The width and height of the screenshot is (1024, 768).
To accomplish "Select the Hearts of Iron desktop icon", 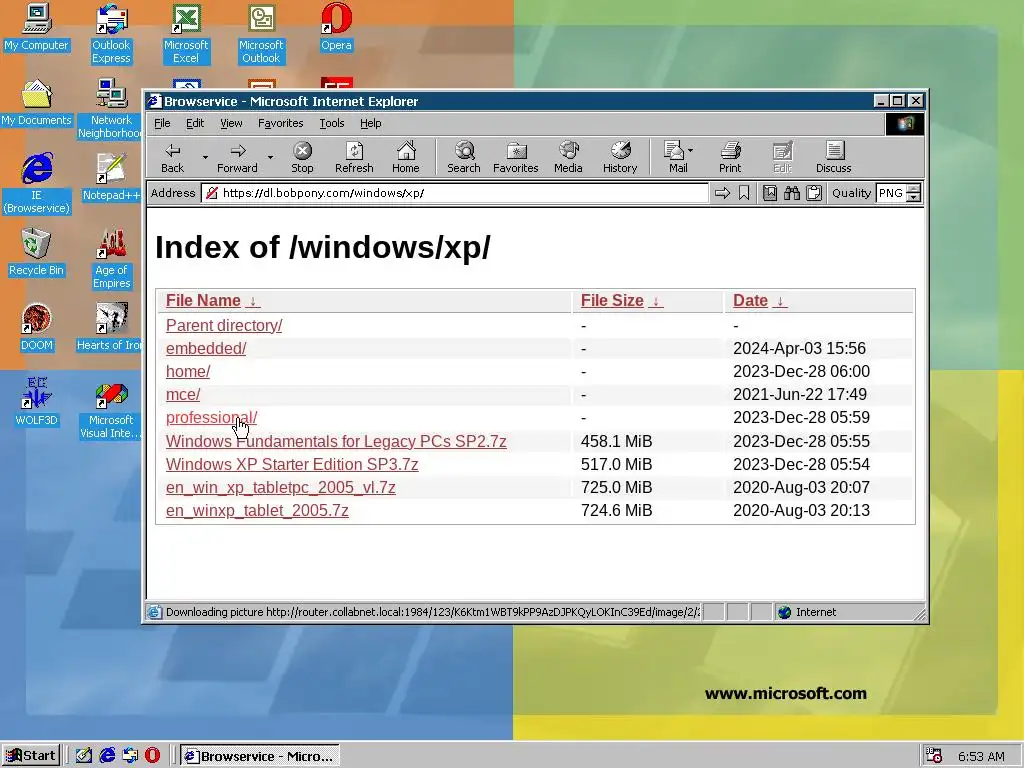I will click(x=111, y=327).
